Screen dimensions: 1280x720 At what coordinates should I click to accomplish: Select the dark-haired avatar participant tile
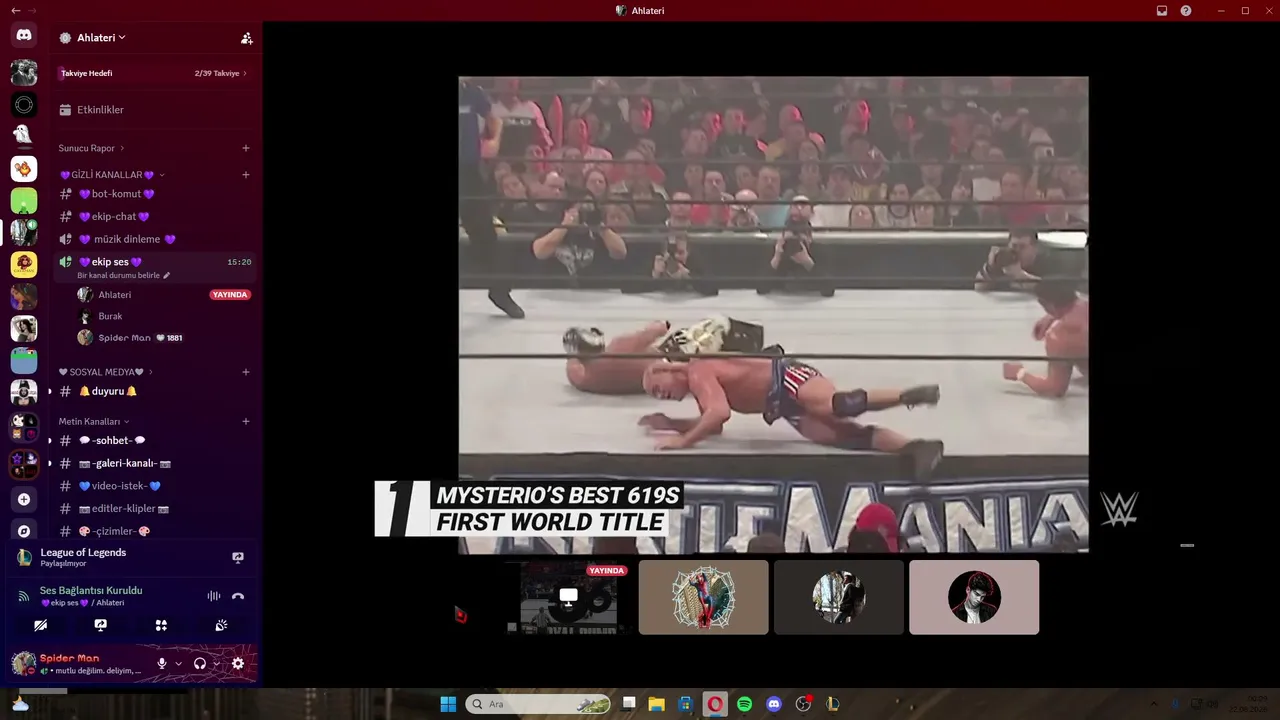[x=974, y=597]
